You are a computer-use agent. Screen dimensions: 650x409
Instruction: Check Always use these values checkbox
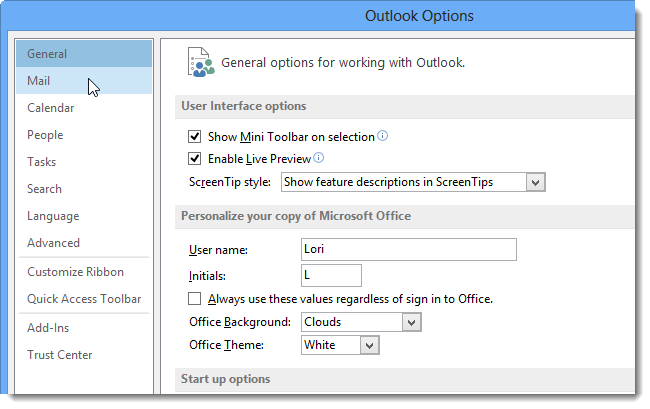pos(194,298)
